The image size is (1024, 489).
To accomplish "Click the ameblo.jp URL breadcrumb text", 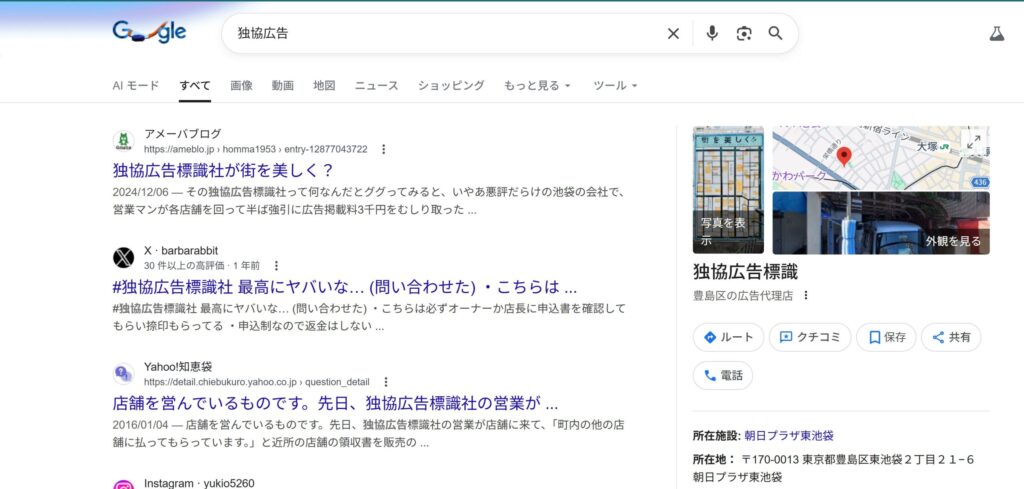I will pos(256,150).
